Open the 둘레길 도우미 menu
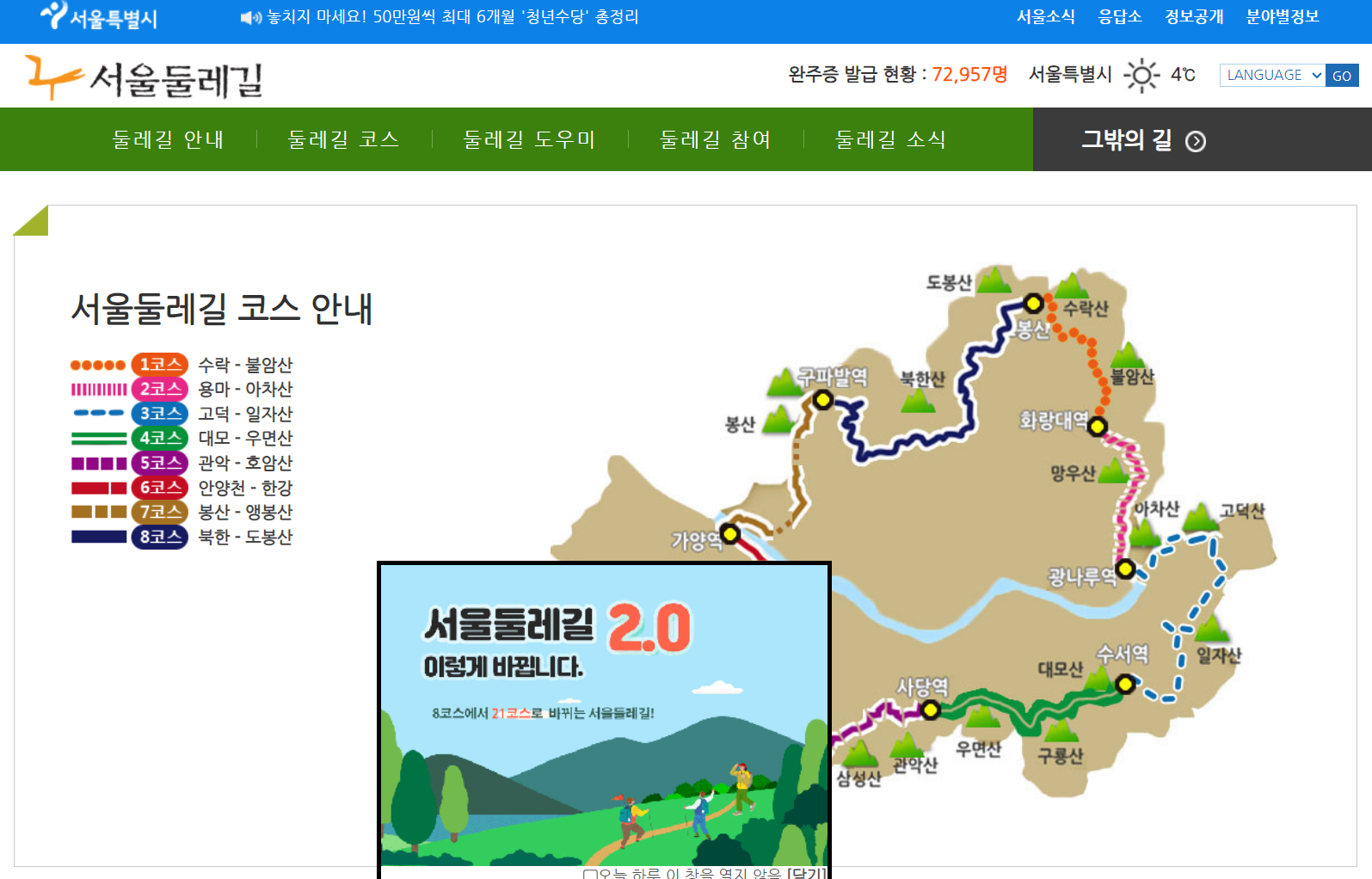The image size is (1372, 879). pos(530,139)
